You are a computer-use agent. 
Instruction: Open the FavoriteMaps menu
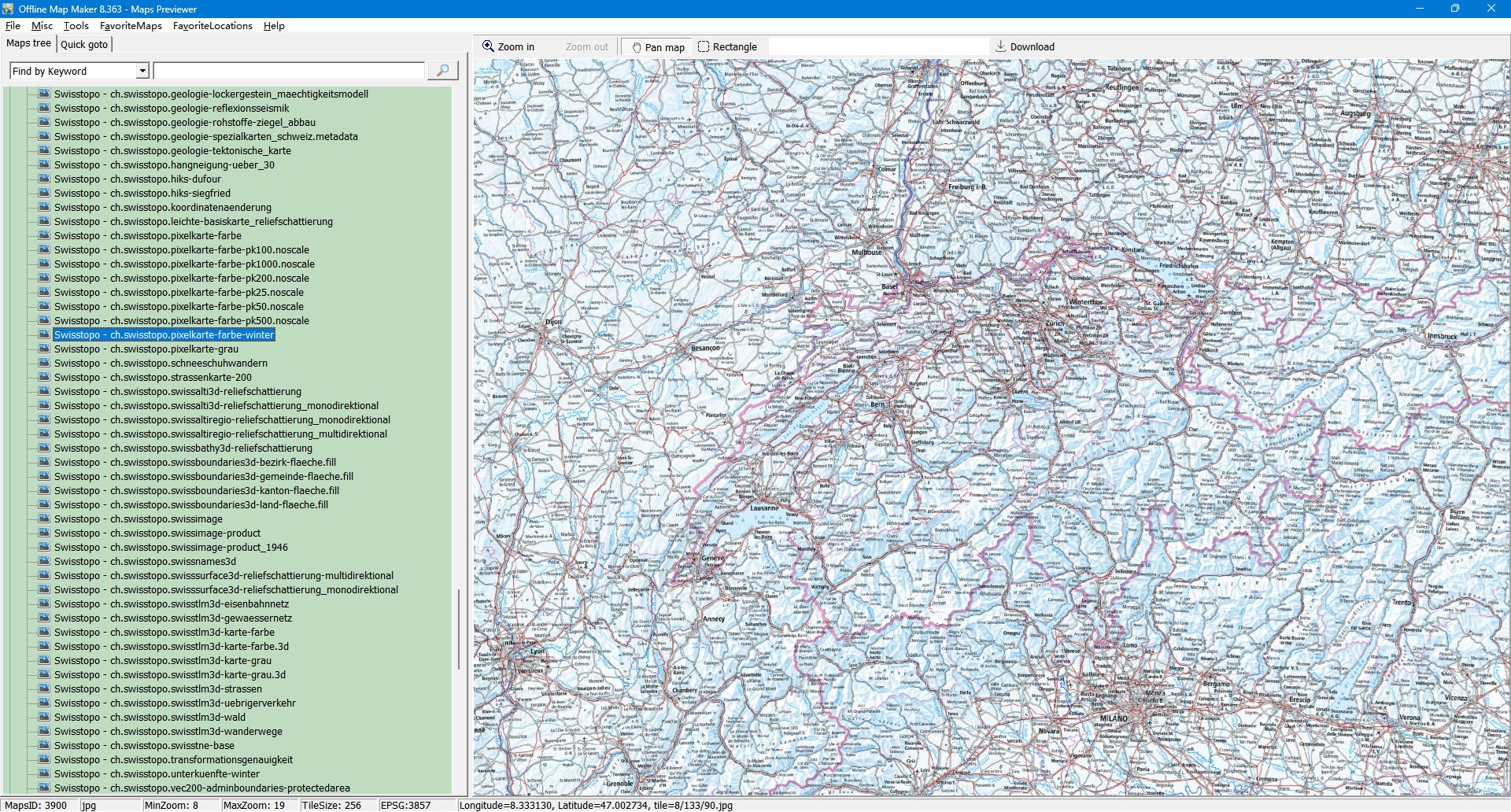click(x=131, y=26)
